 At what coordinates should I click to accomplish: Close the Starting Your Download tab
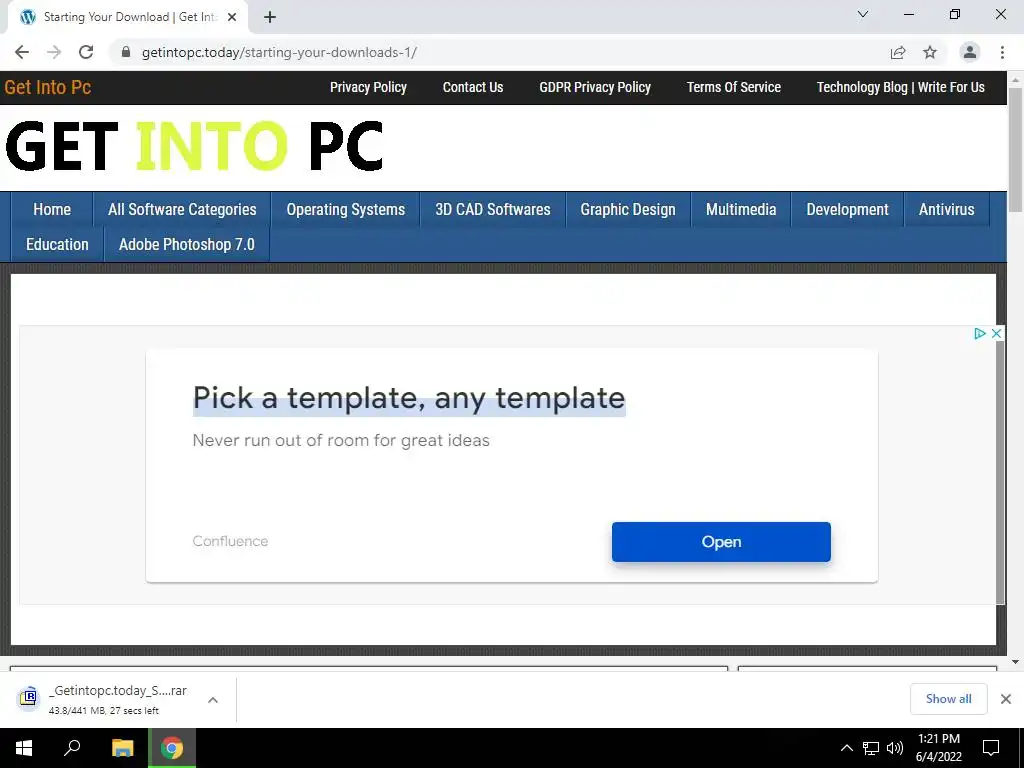[x=232, y=17]
